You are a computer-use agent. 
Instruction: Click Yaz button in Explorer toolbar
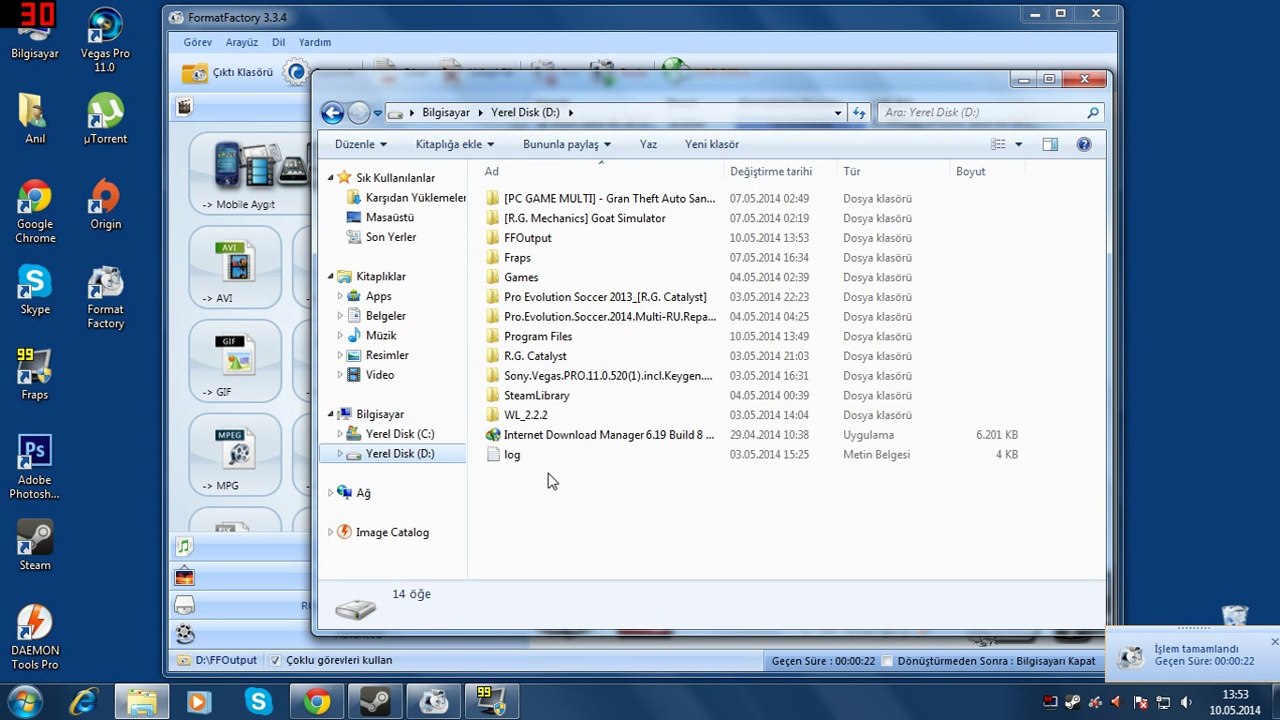pos(648,144)
